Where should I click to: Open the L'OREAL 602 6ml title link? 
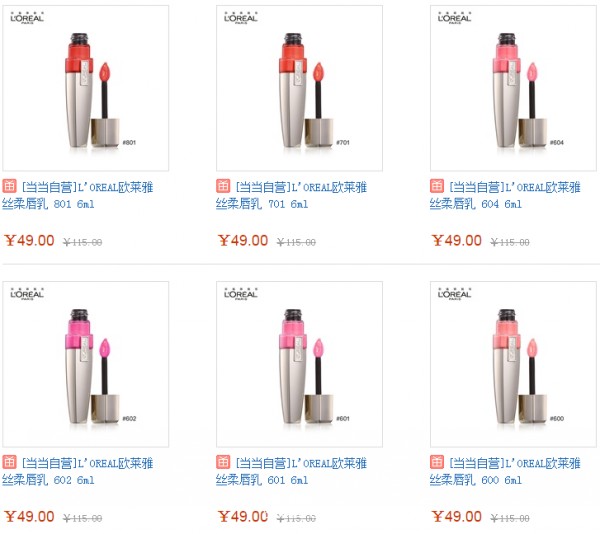(78, 471)
